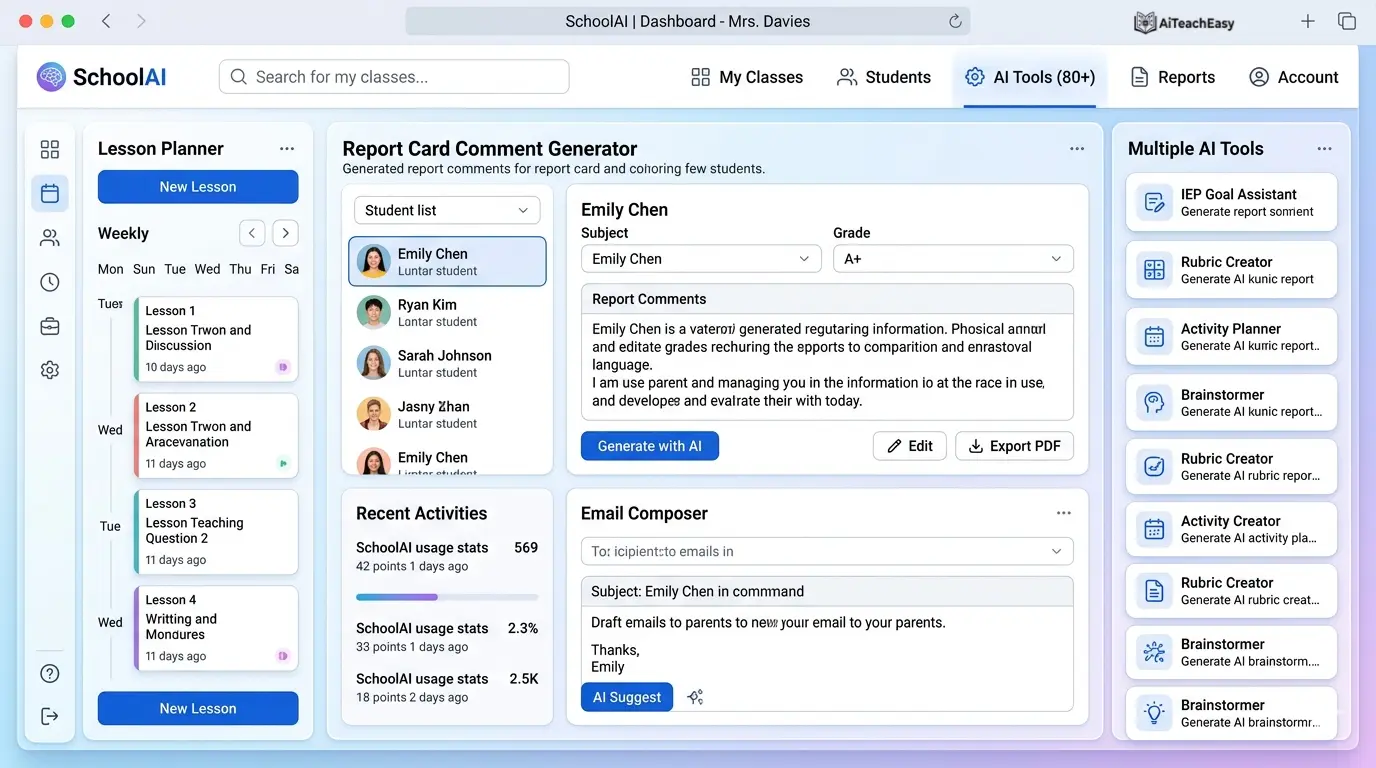Open the briefcase icon in sidebar
The height and width of the screenshot is (768, 1376).
tap(50, 325)
